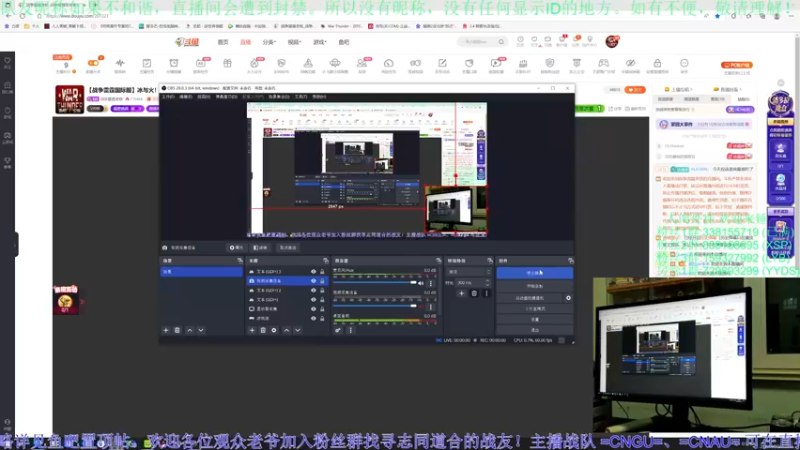The width and height of the screenshot is (800, 450).
Task: Expand the 分类 dropdown in Douyu nav
Action: point(269,42)
